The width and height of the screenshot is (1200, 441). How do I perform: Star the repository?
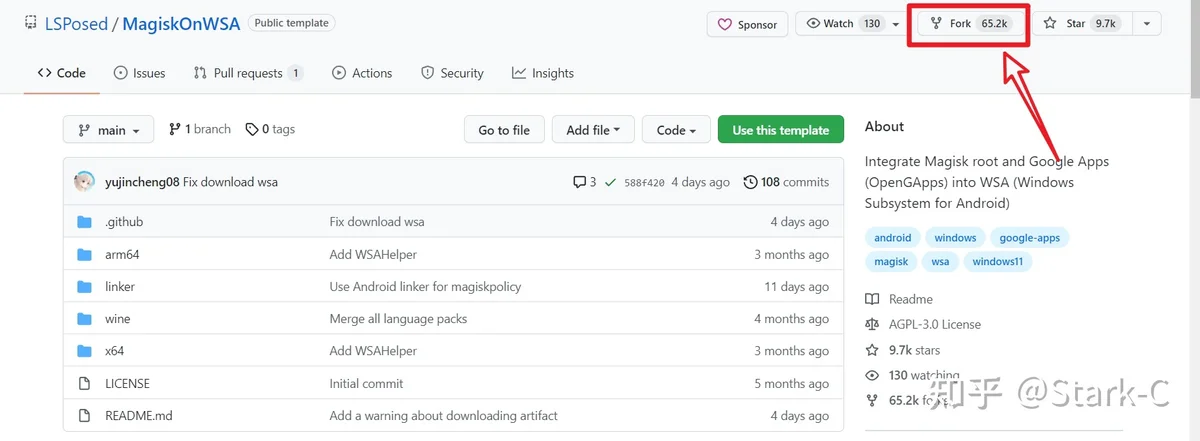pos(1080,23)
